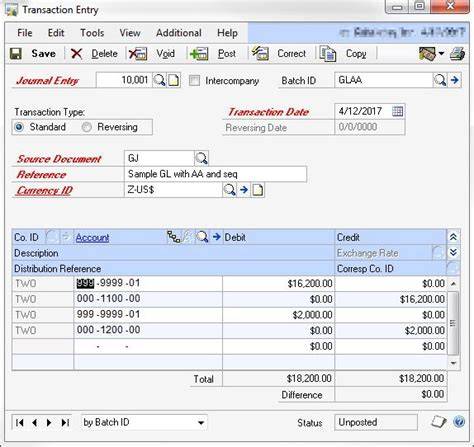The image size is (474, 447).
Task: Click the Delete button label
Action: [x=104, y=54]
